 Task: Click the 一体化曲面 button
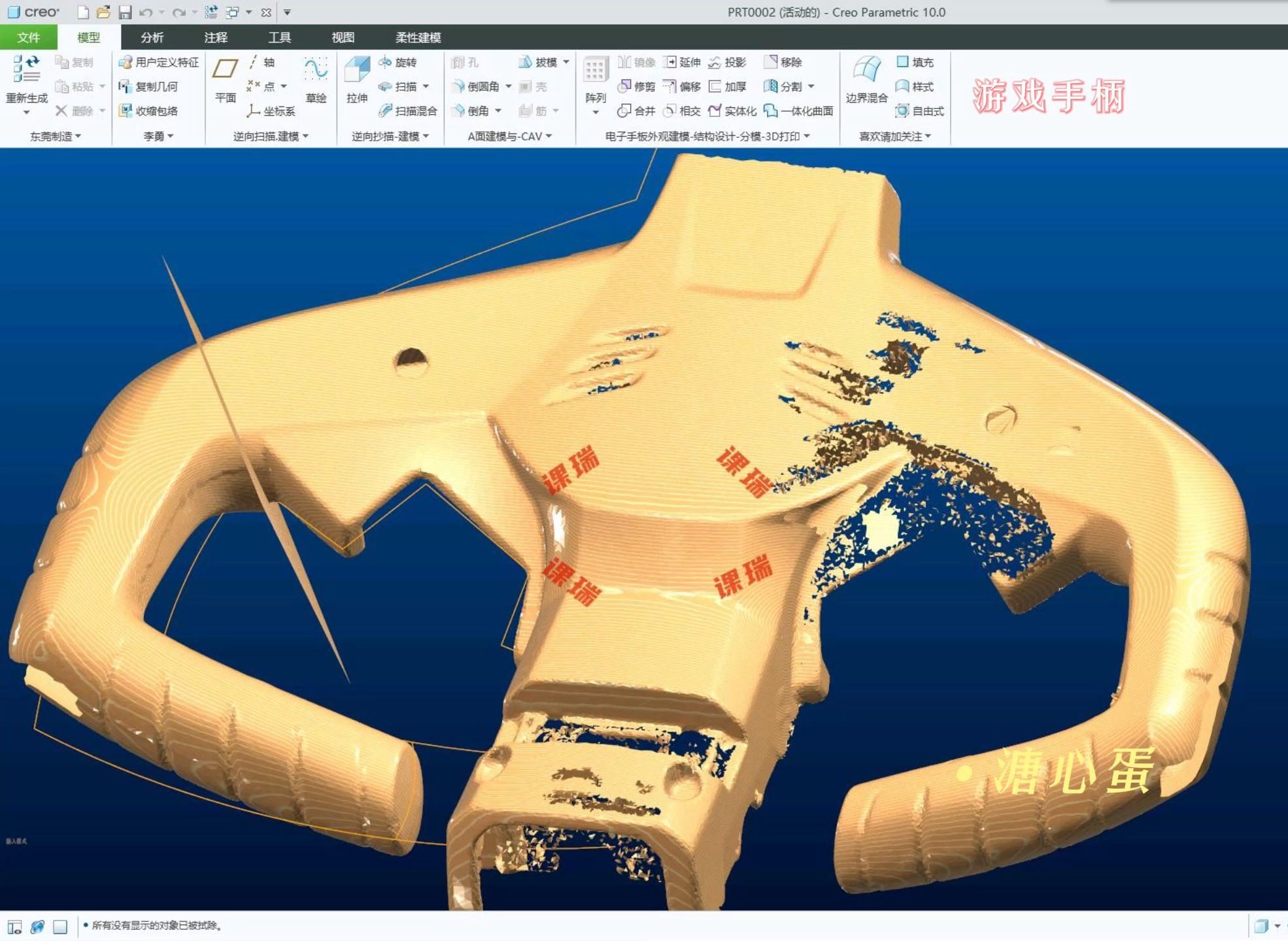[x=799, y=111]
